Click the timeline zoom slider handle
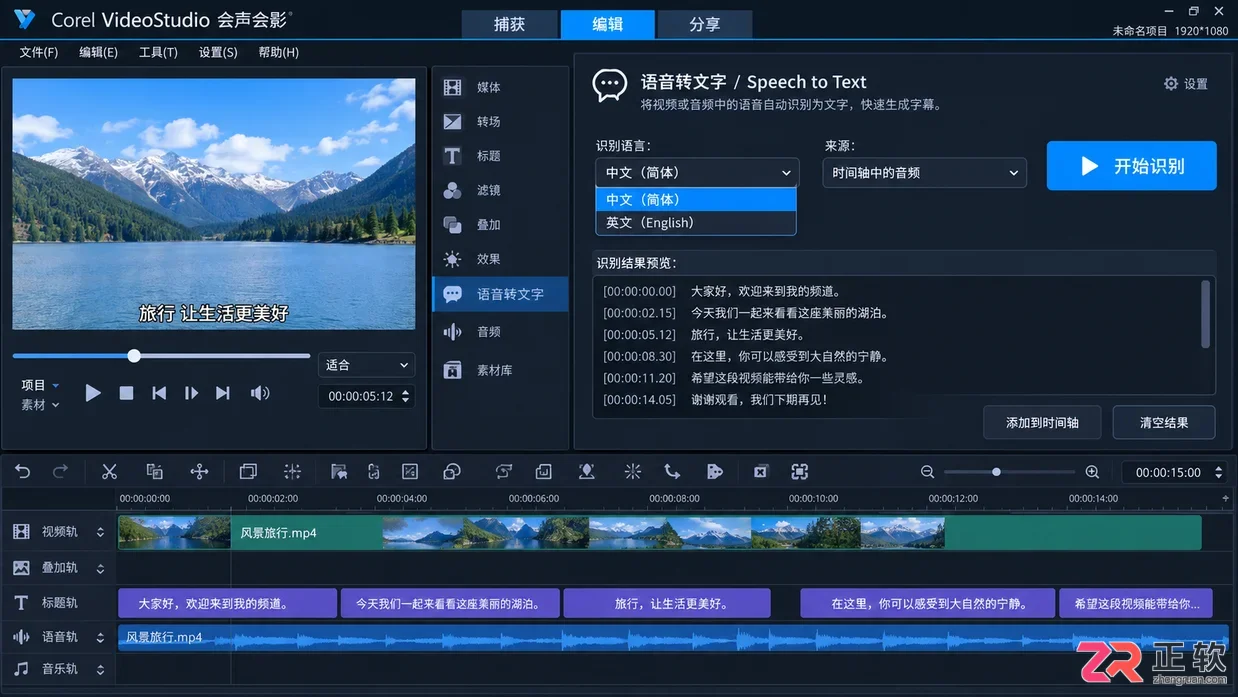The width and height of the screenshot is (1238, 697). [996, 472]
